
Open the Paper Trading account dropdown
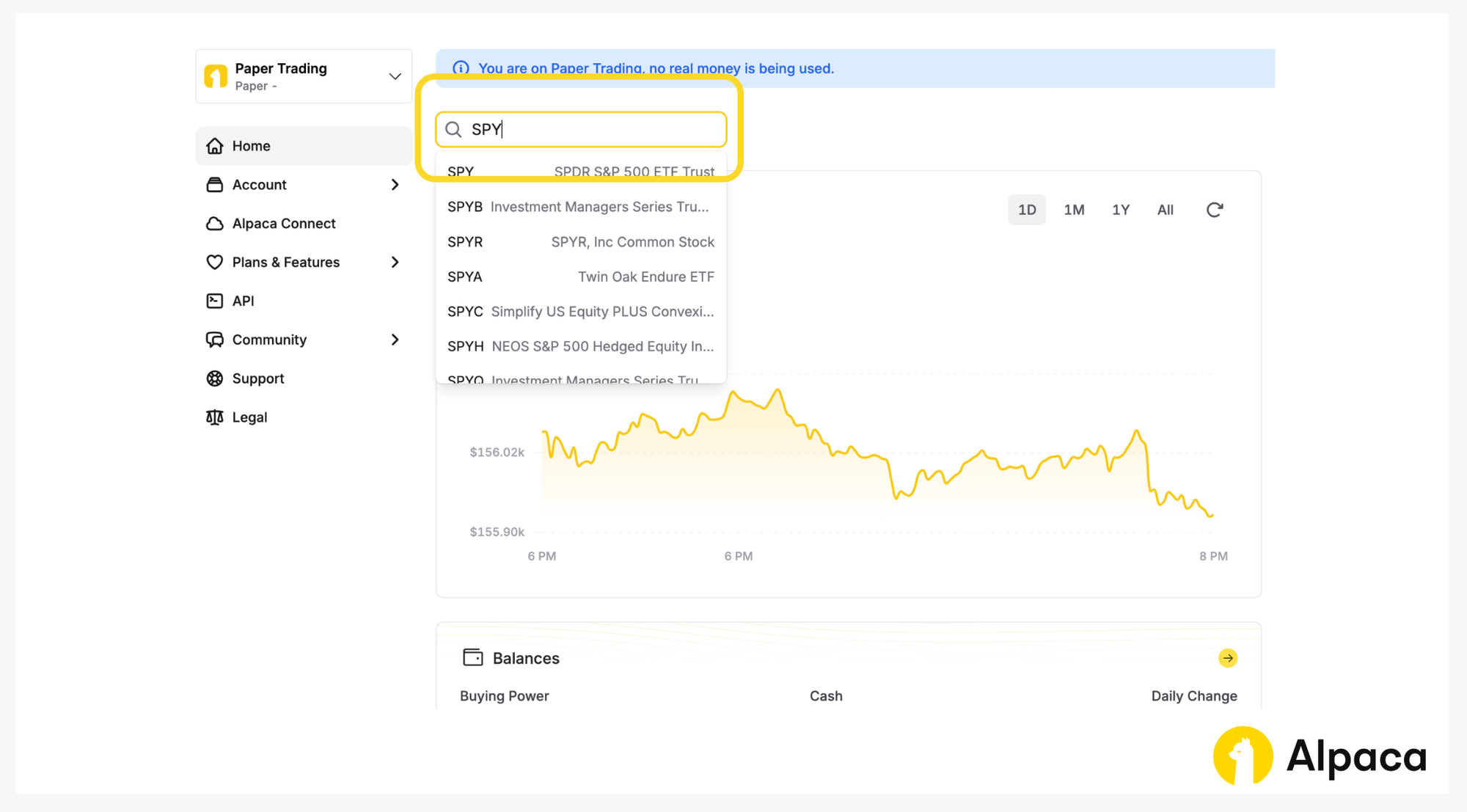[x=395, y=76]
